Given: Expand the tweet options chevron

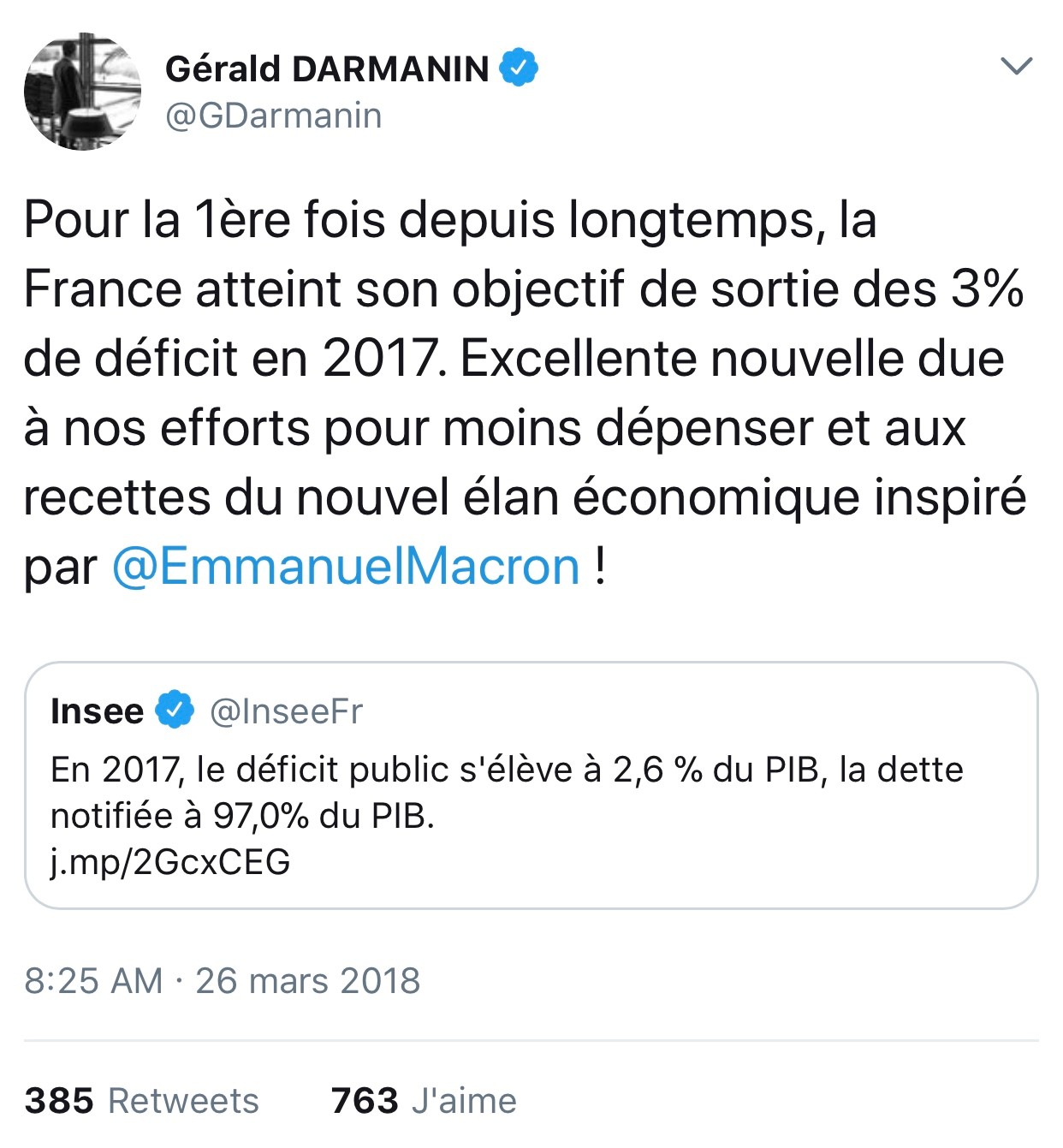Looking at the screenshot, I should click(x=1016, y=66).
